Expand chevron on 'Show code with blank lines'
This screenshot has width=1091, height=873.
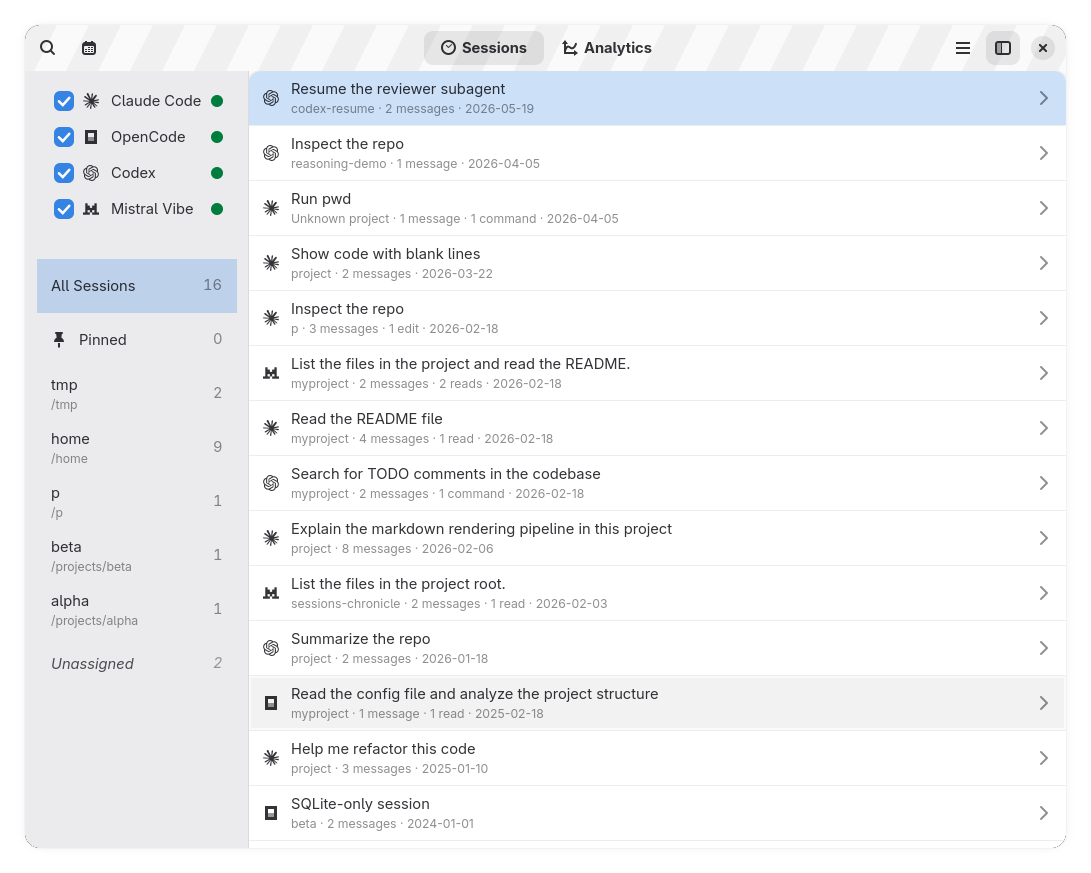tap(1044, 263)
